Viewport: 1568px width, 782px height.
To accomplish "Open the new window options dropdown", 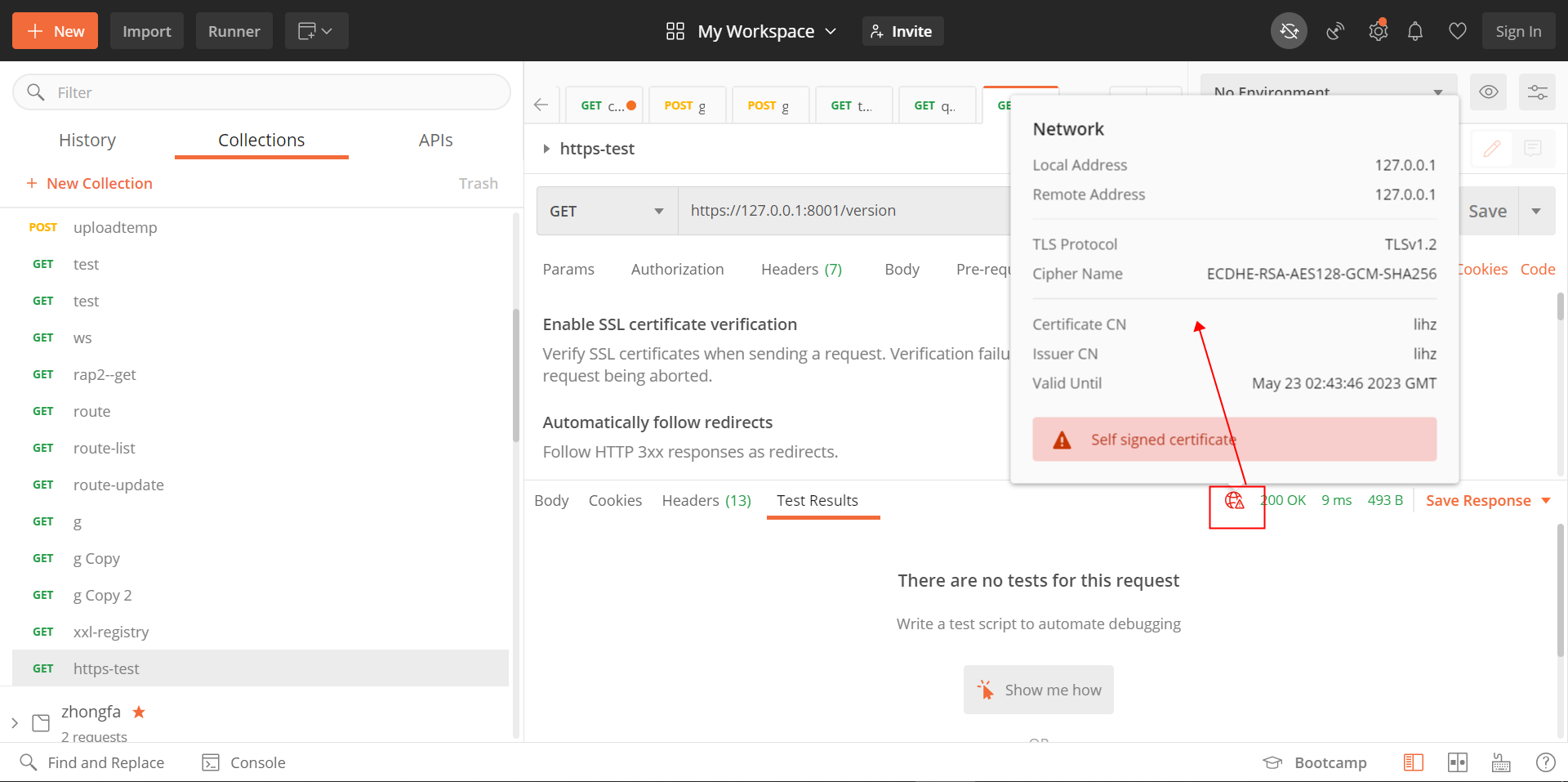I will pyautogui.click(x=317, y=31).
